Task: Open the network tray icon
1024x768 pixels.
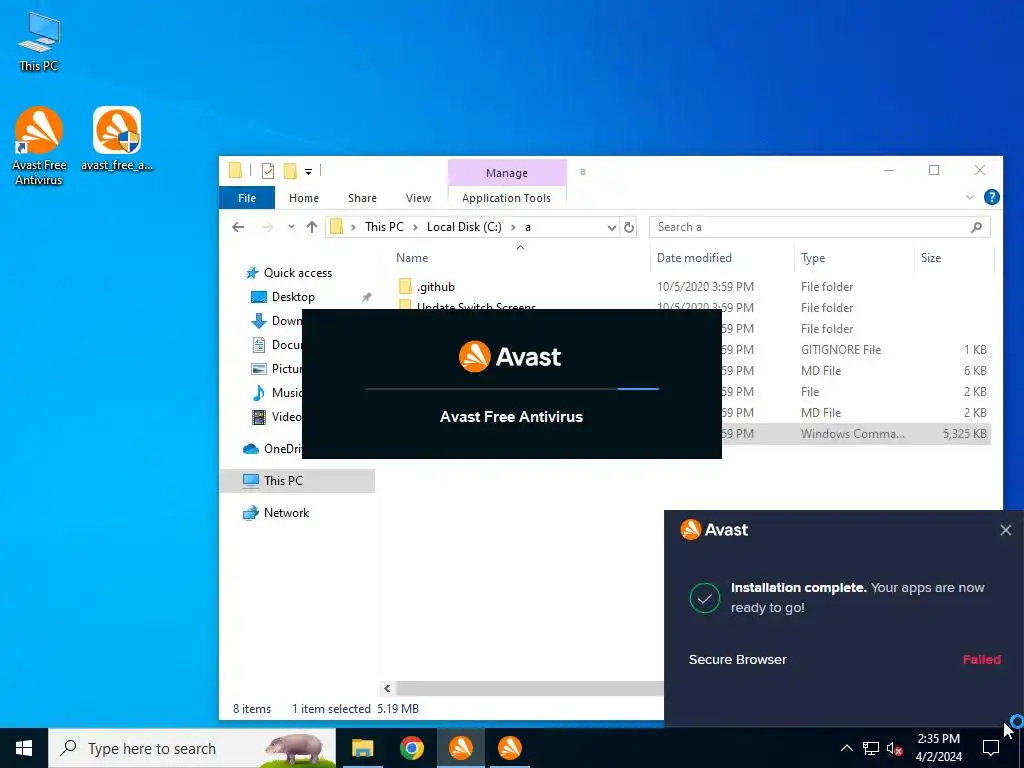Action: point(871,748)
